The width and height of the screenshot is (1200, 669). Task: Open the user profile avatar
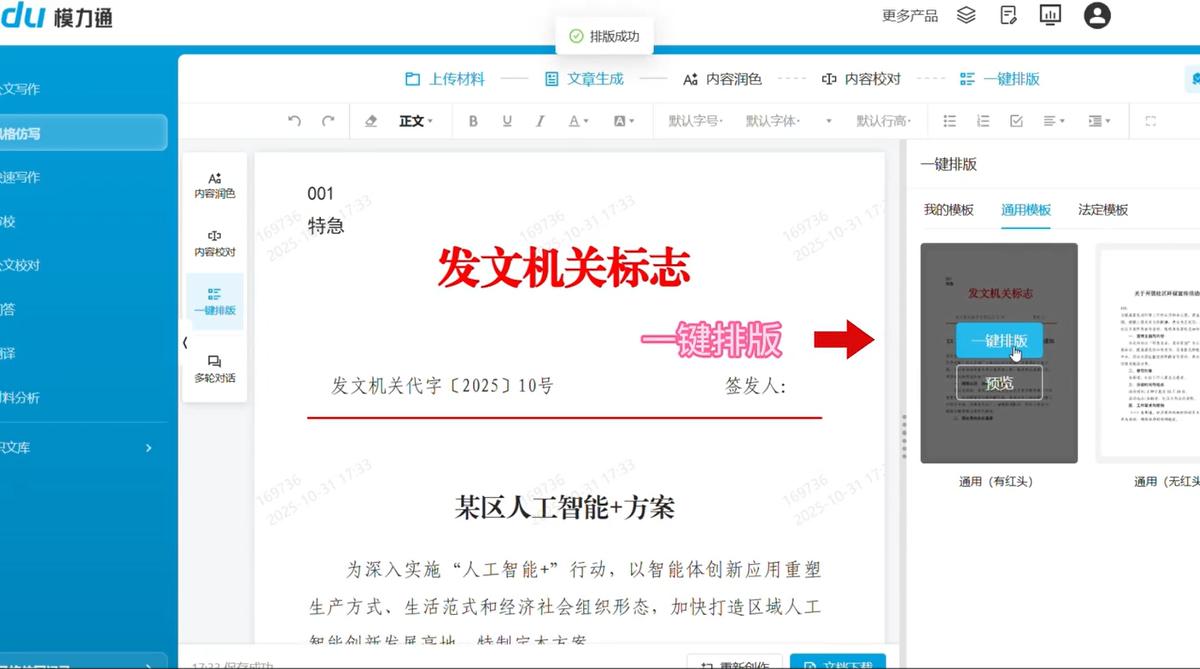click(1097, 15)
